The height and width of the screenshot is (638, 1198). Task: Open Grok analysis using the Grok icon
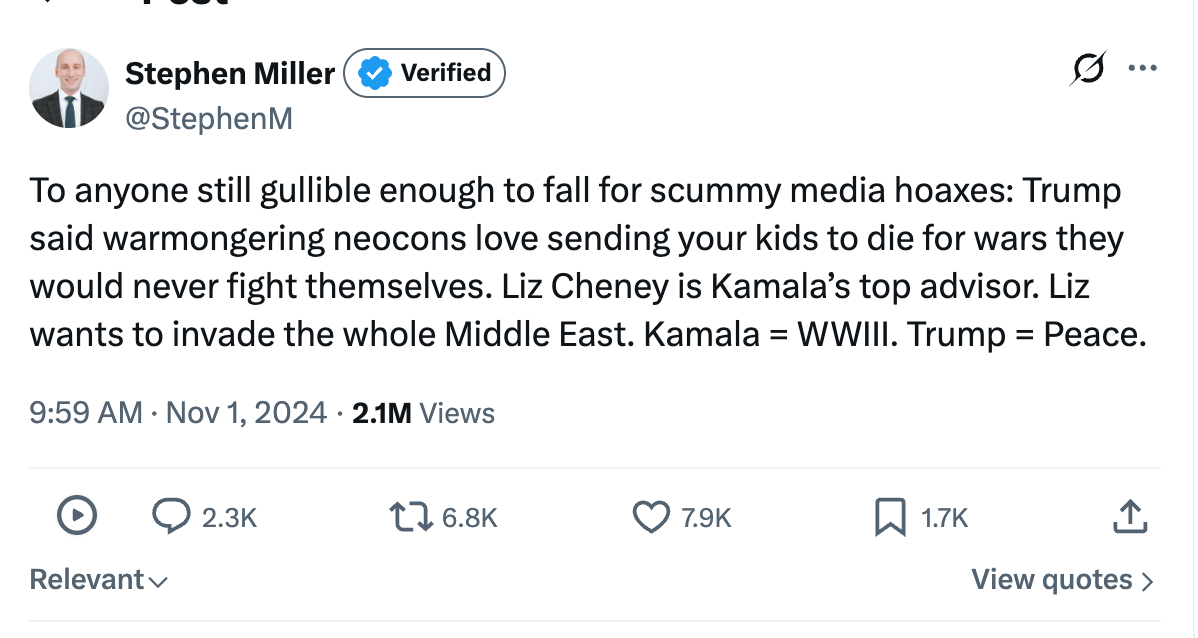(x=1089, y=68)
